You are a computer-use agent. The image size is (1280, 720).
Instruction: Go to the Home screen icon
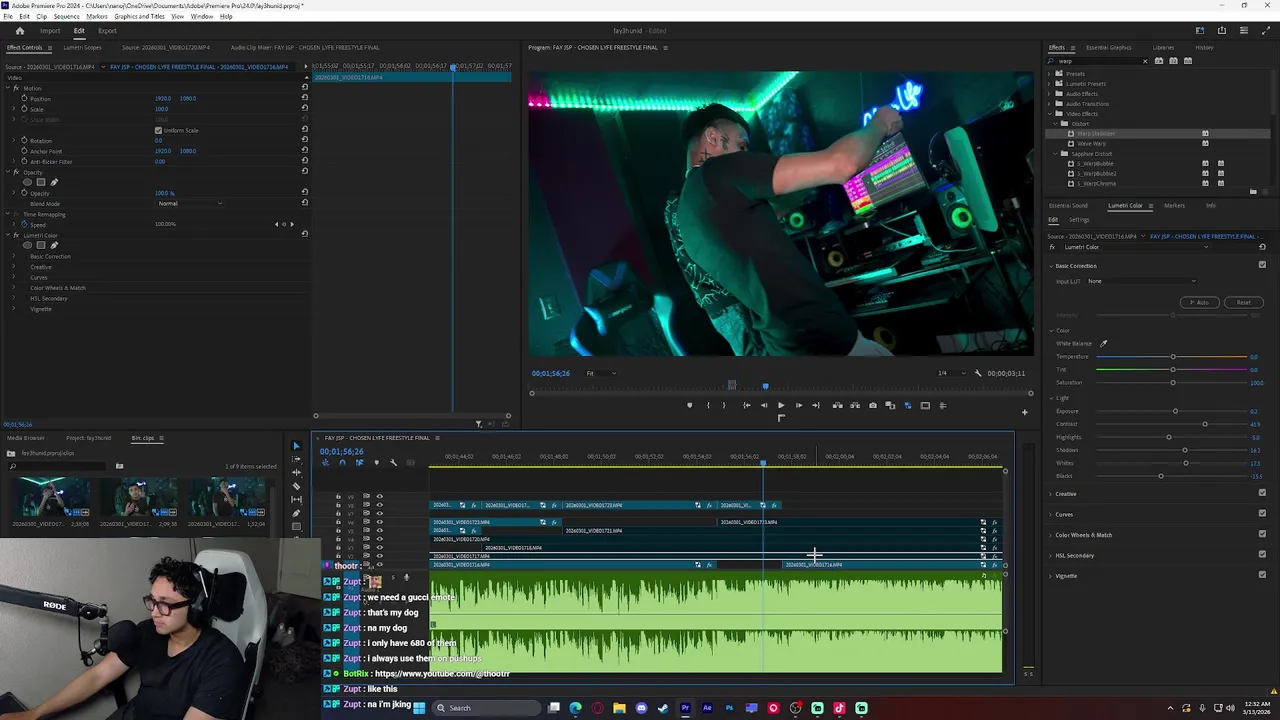[x=19, y=31]
